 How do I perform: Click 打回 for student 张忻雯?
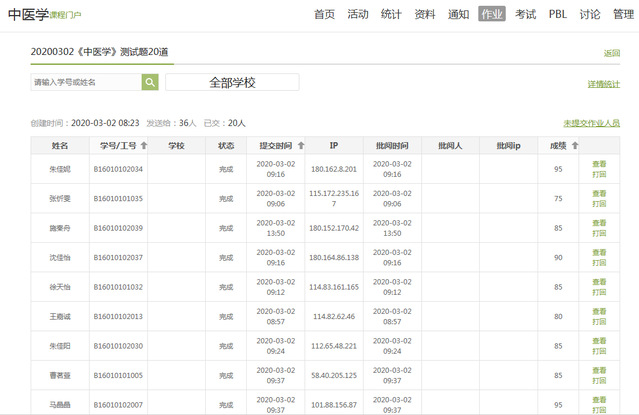[599, 203]
